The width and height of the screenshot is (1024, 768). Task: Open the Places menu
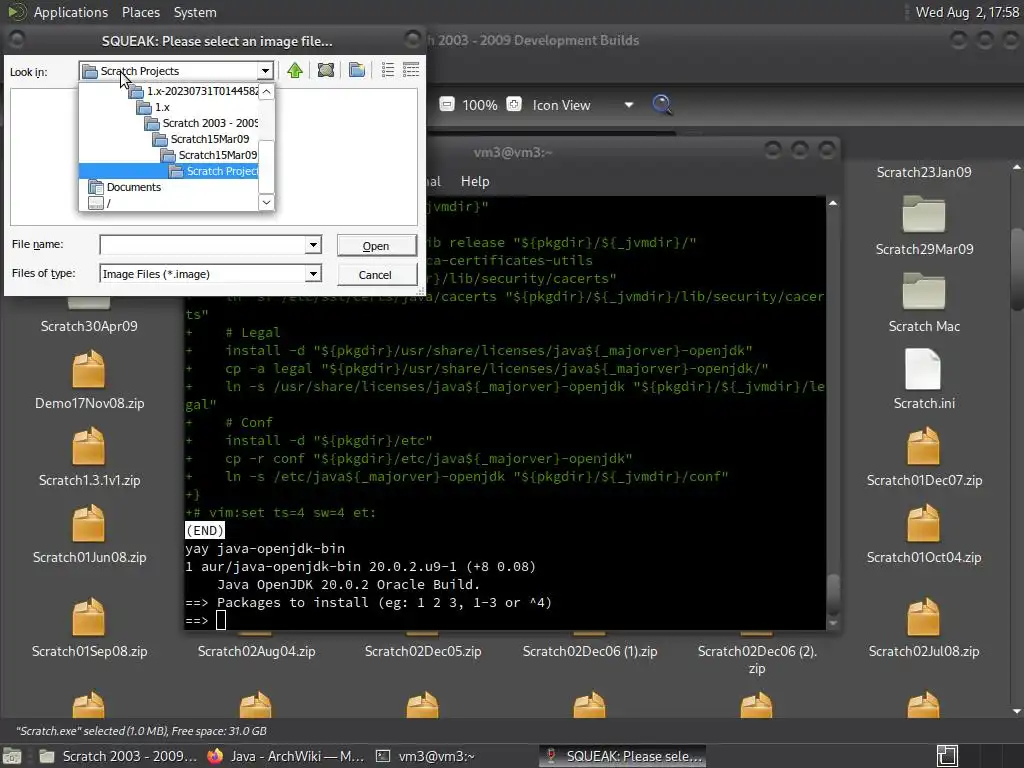tap(140, 12)
